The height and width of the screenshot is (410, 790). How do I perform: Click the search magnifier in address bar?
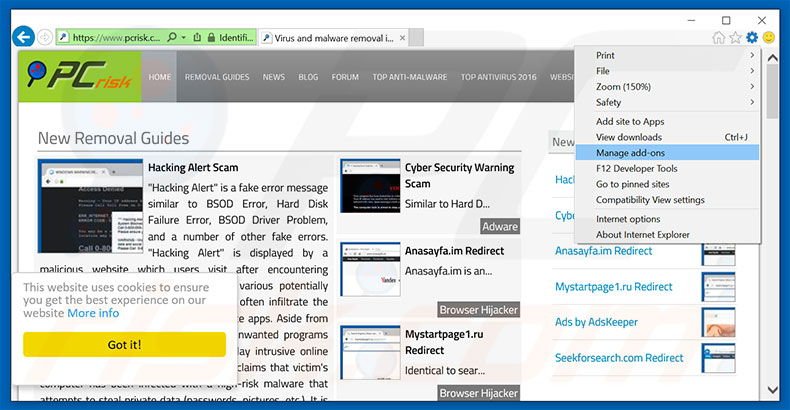pyautogui.click(x=172, y=37)
